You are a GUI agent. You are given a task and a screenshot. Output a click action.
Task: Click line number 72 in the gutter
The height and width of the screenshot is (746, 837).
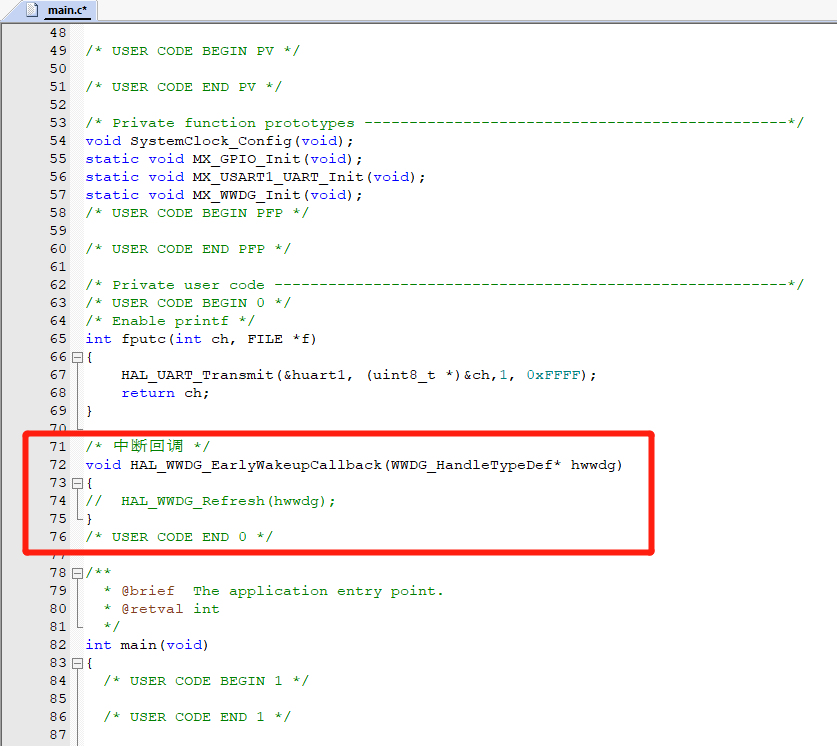pos(58,465)
